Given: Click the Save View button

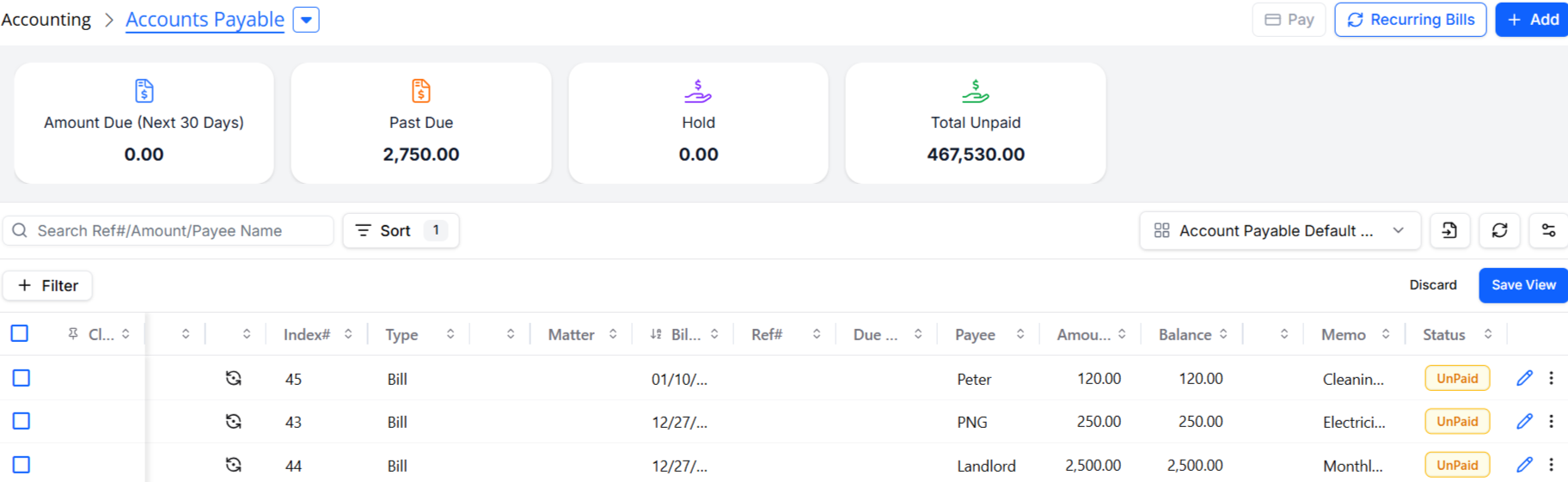Looking at the screenshot, I should pos(1523,285).
